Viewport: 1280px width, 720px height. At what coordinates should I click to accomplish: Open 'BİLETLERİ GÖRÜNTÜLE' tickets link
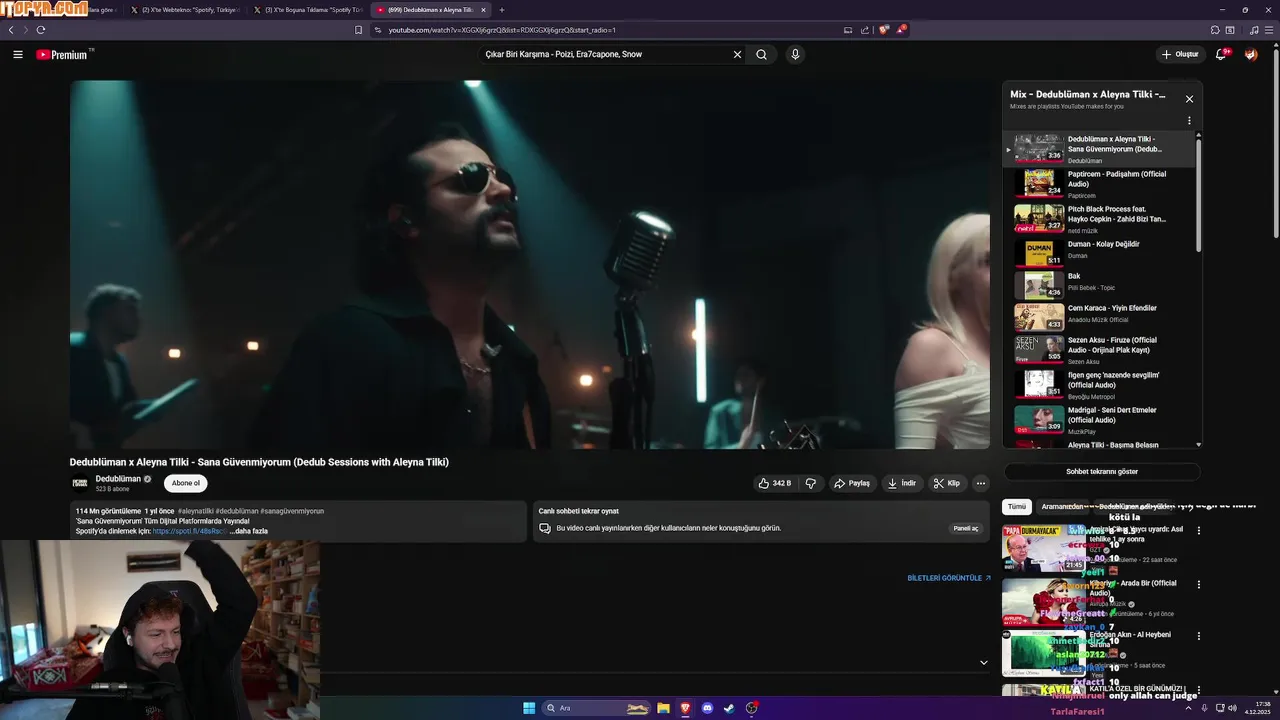(949, 578)
